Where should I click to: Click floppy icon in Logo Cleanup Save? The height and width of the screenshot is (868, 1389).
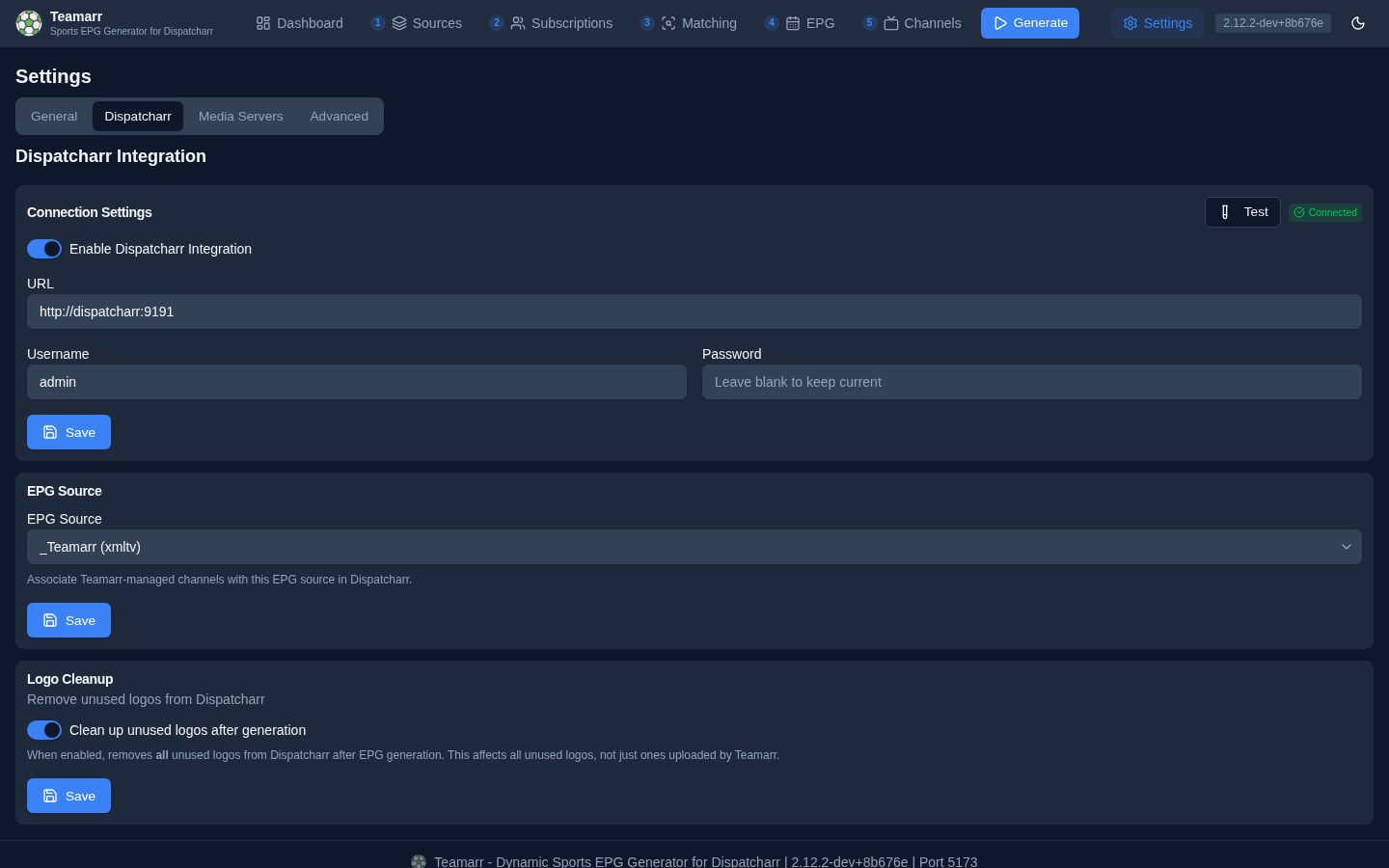50,796
